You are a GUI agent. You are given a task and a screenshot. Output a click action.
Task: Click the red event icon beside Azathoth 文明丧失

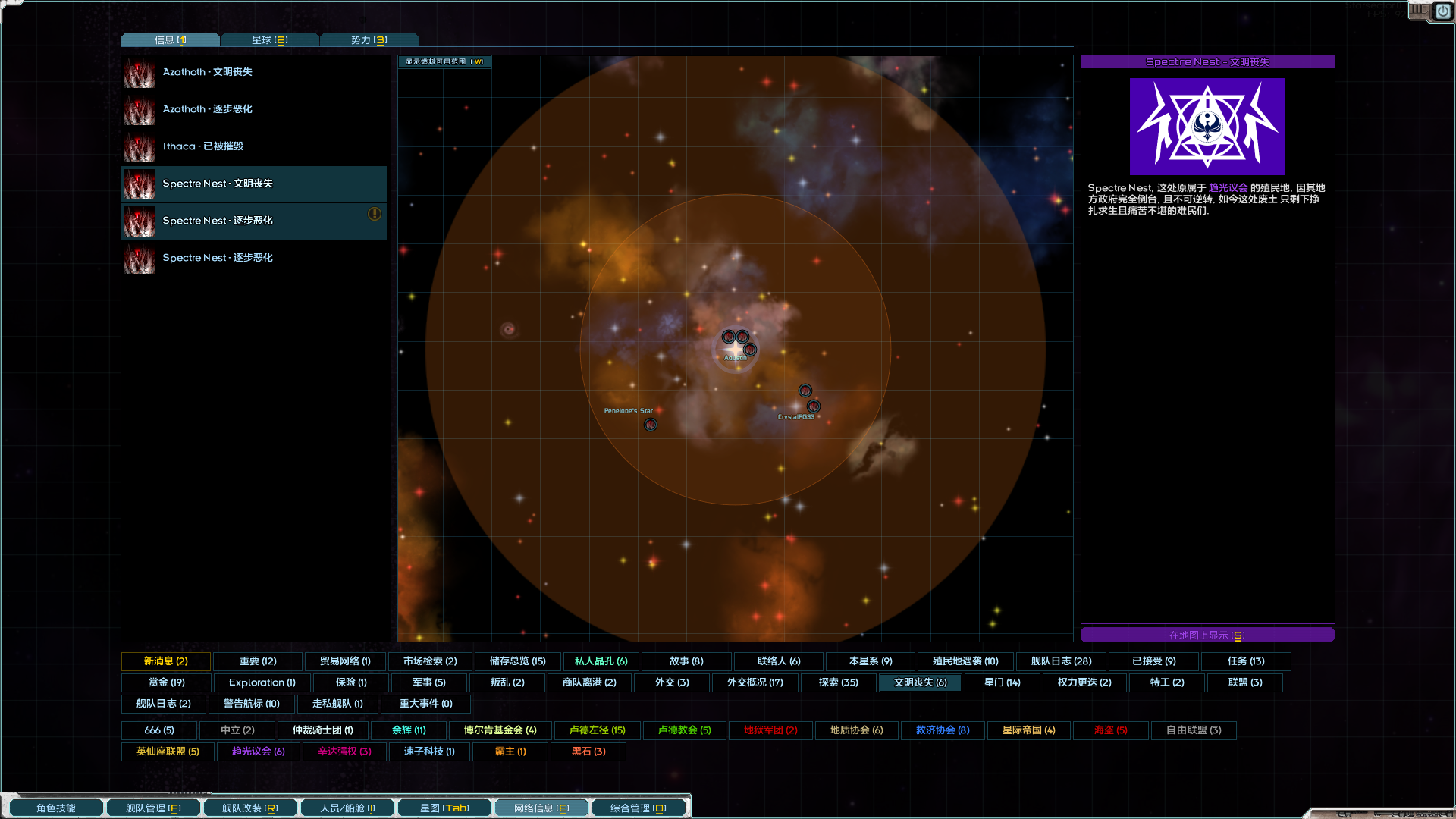click(139, 73)
